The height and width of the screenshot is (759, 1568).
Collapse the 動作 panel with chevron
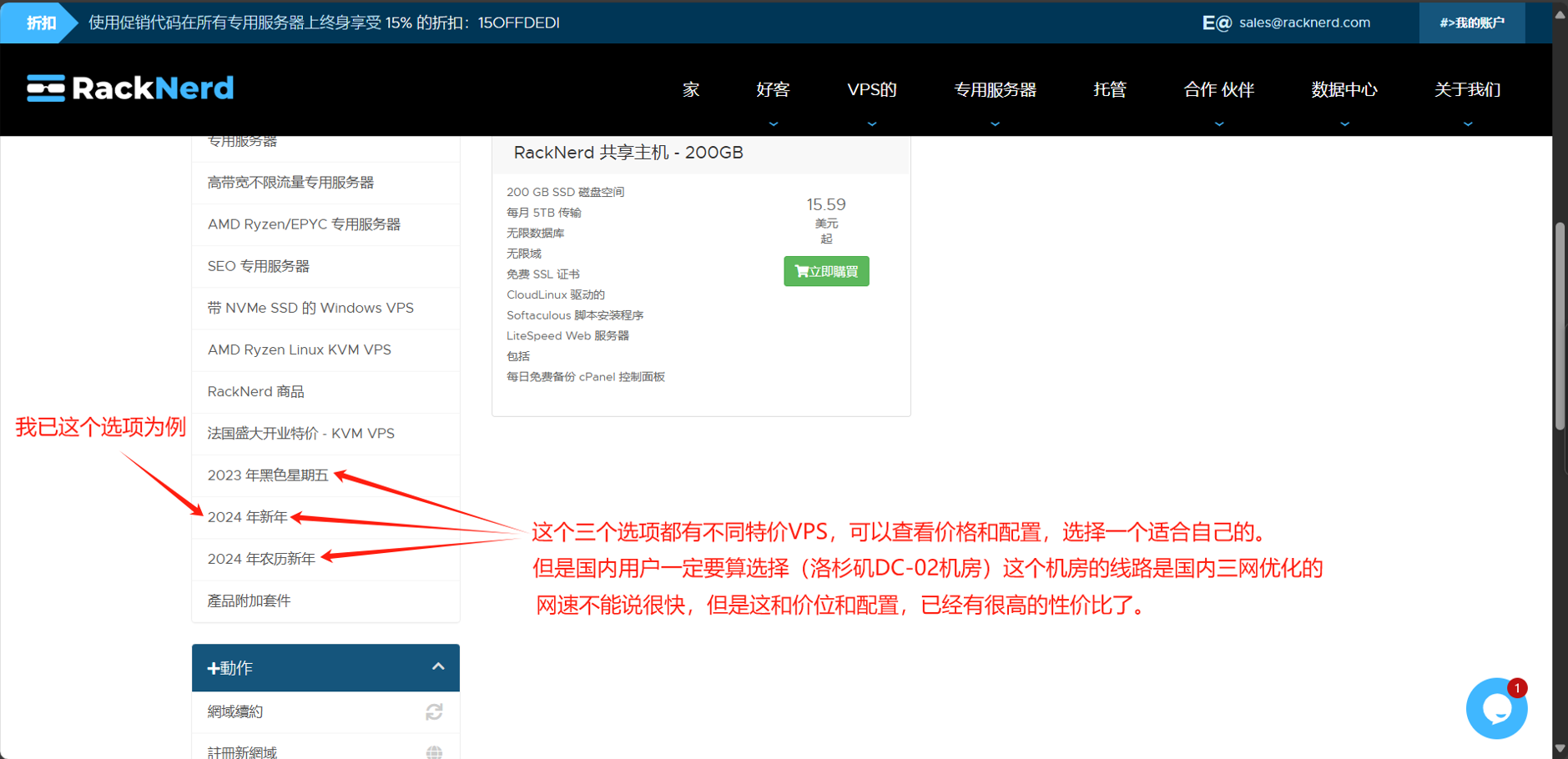(x=438, y=667)
